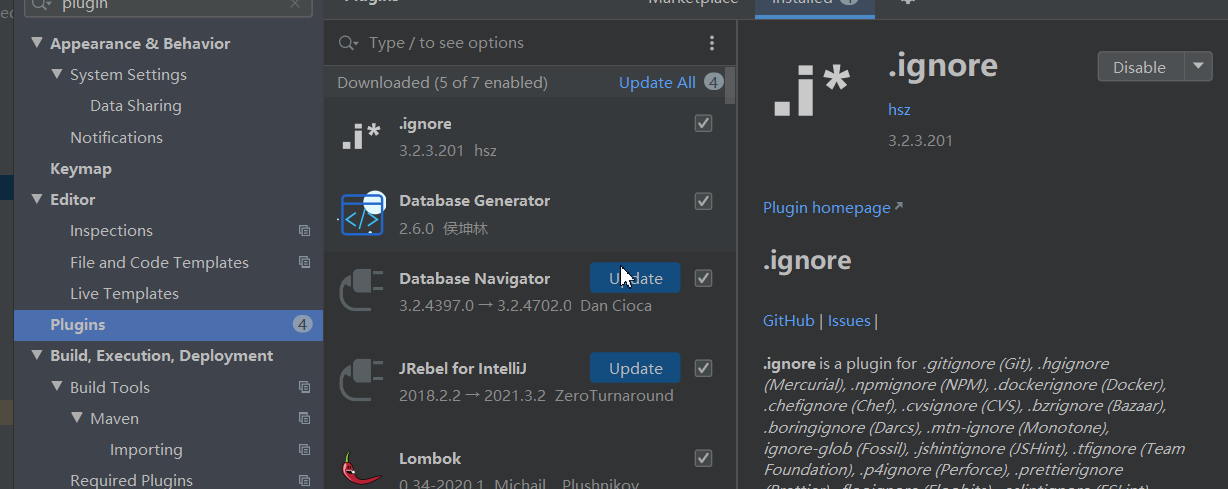Select Plugins in the settings tree

[168, 325]
